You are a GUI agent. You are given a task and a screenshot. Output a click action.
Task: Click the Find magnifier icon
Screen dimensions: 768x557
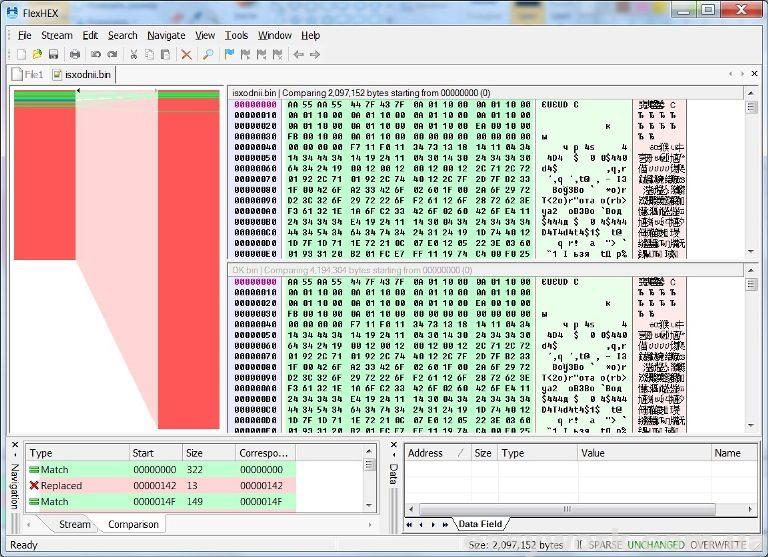click(x=208, y=54)
